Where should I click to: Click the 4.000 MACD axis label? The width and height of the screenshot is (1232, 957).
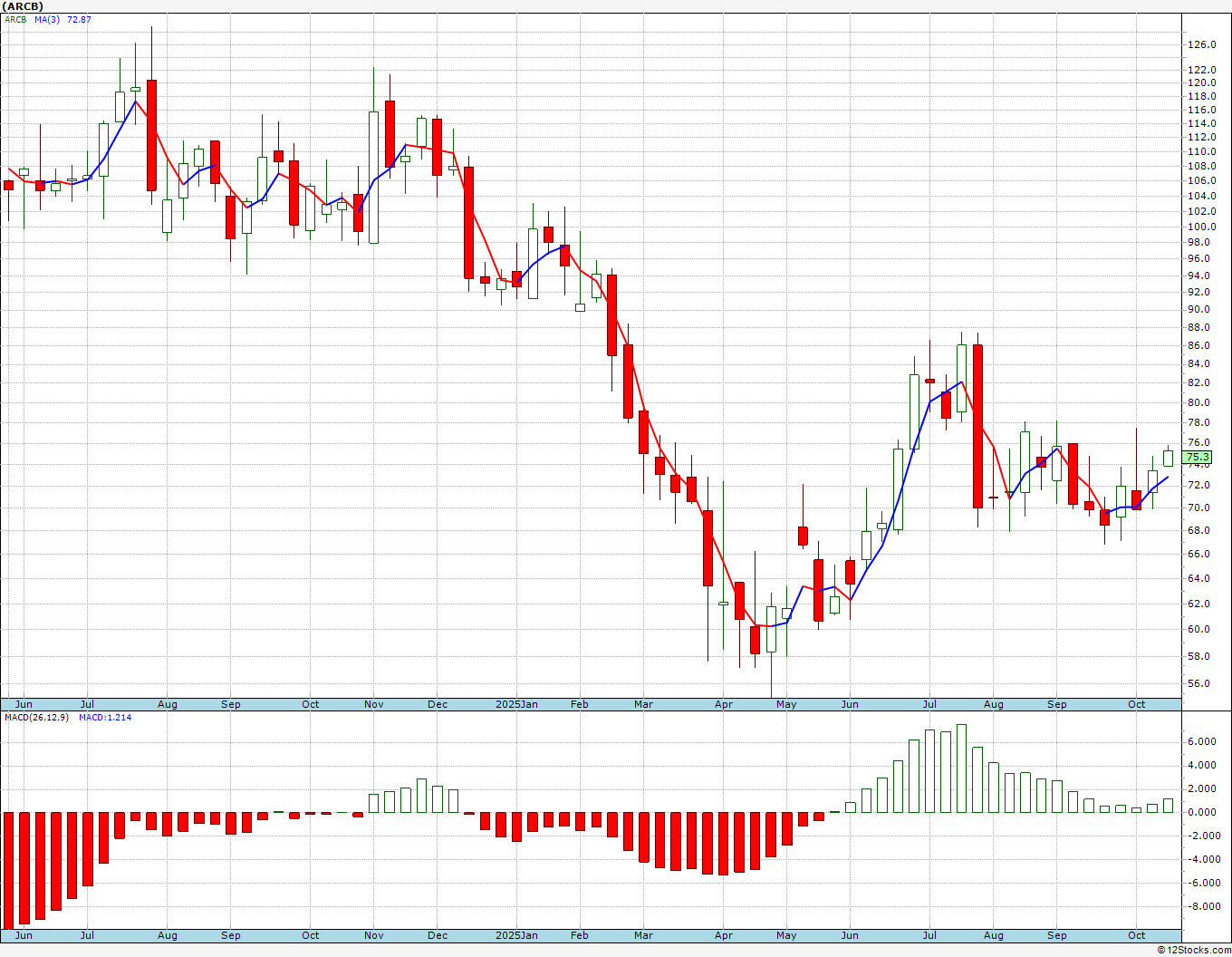1201,765
